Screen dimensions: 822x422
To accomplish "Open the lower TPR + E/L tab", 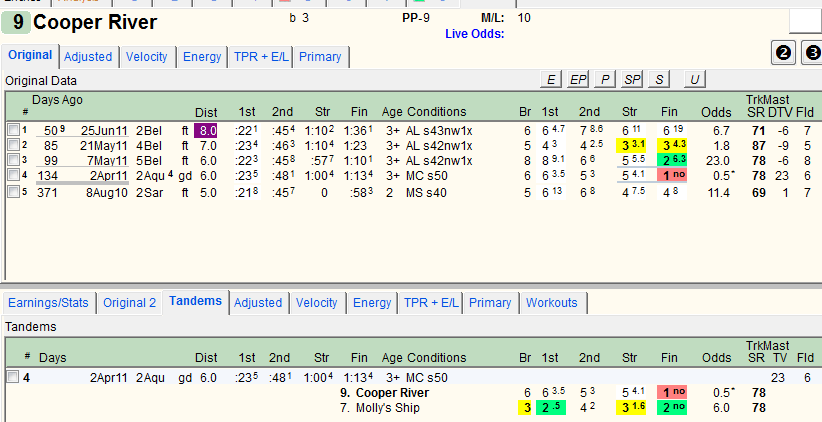I will click(430, 303).
